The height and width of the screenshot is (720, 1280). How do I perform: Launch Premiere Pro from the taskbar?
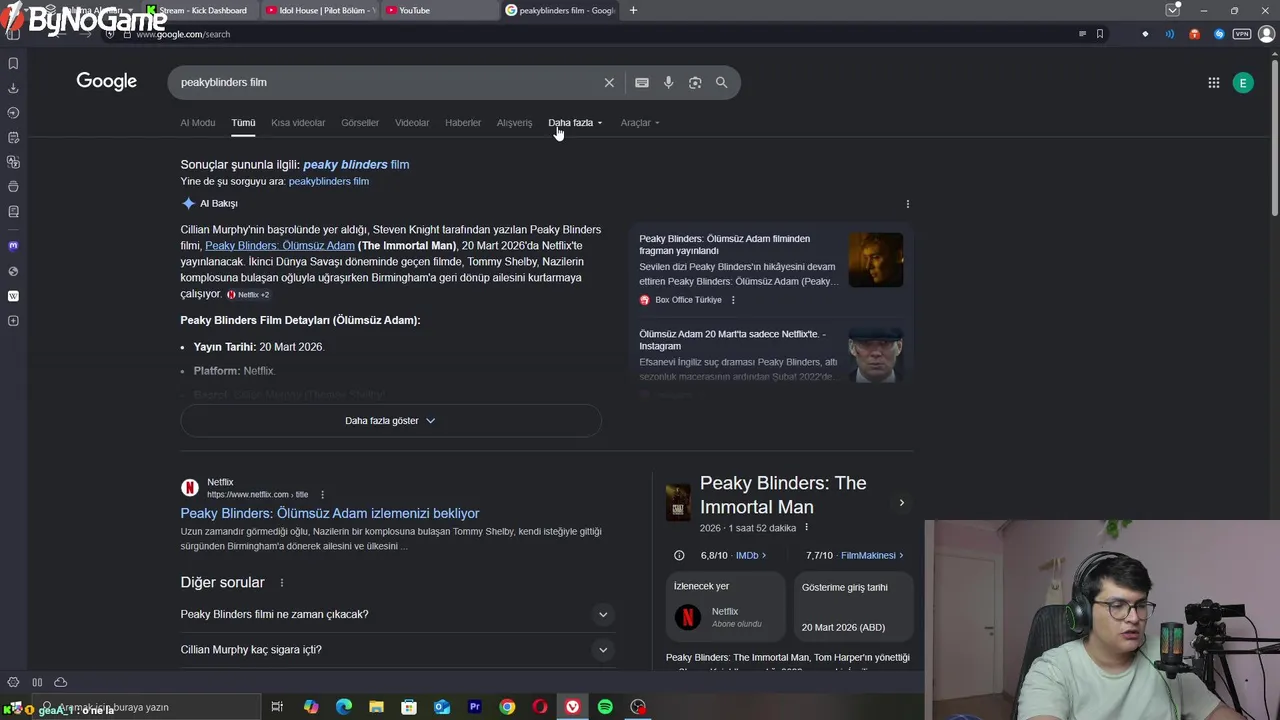475,707
